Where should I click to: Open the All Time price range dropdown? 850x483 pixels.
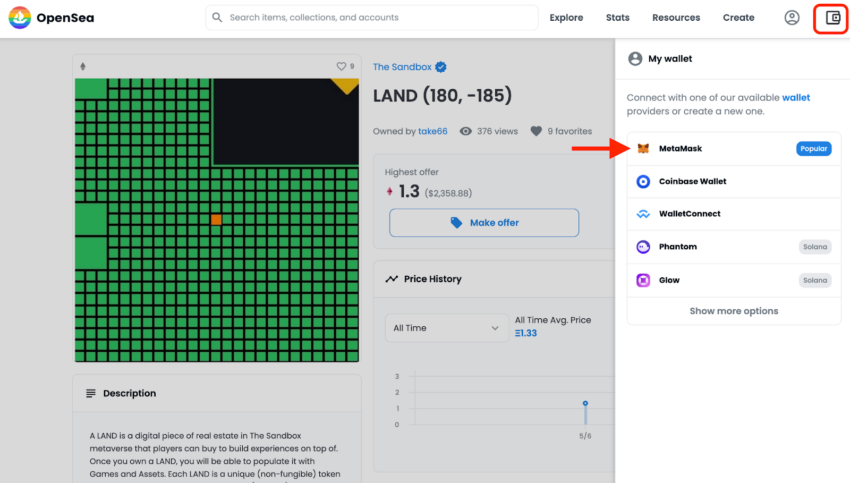tap(446, 328)
